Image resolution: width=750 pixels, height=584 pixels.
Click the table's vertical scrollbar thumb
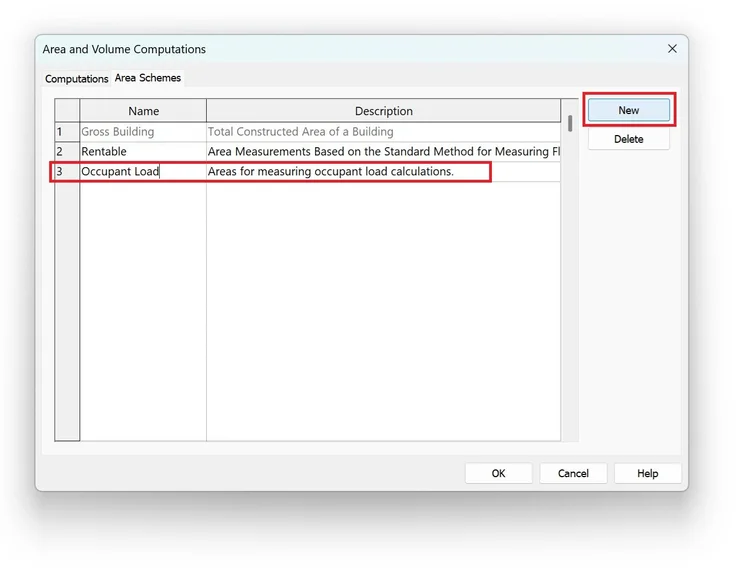[570, 123]
